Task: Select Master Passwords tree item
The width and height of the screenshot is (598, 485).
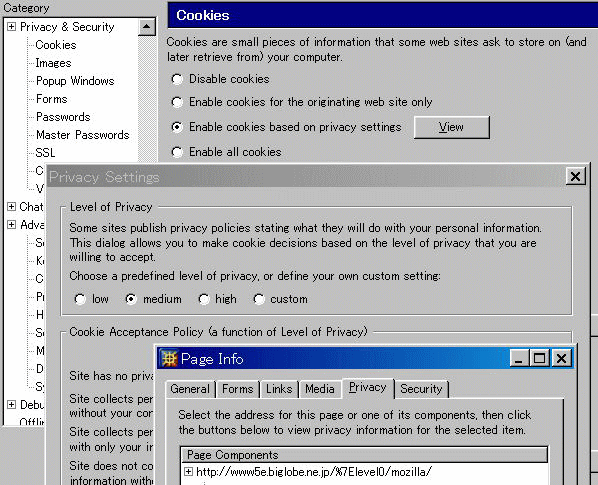Action: pos(82,135)
